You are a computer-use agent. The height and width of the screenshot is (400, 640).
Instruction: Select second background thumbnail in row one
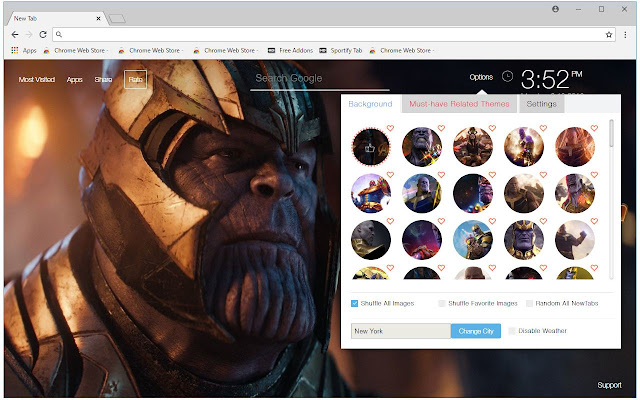coord(422,147)
